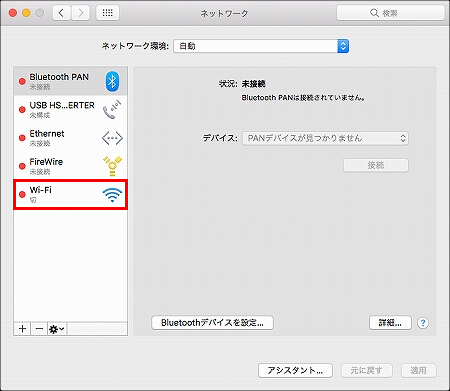Click Bluetoothデバイスを設定... button

(x=212, y=323)
